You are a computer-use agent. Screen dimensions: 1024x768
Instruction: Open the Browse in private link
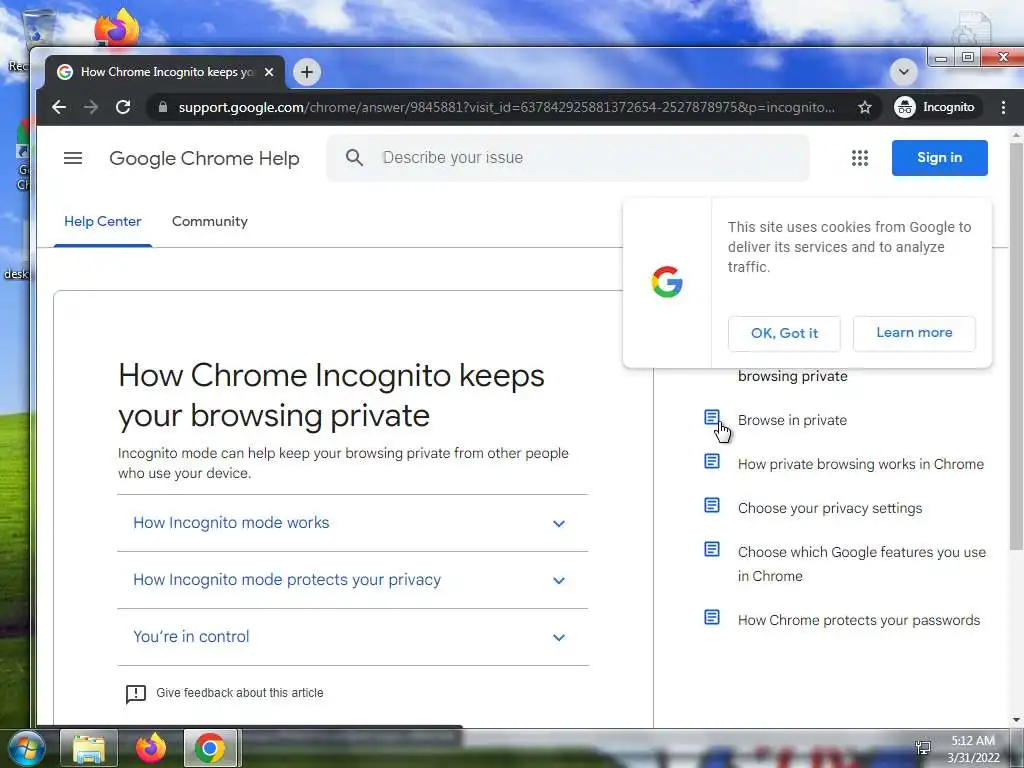coord(792,421)
